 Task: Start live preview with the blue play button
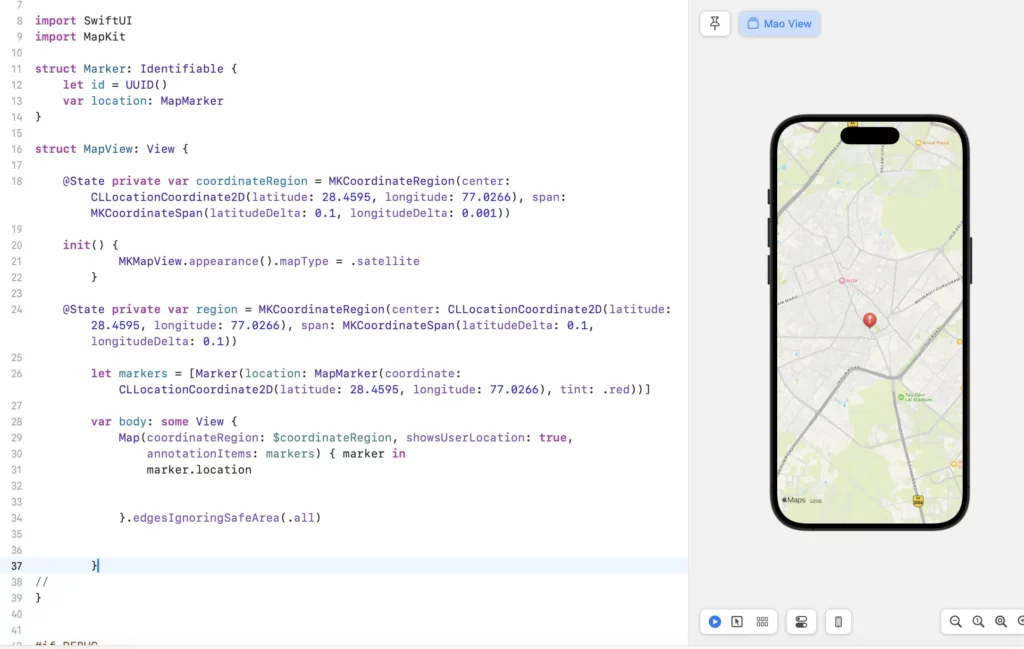click(714, 622)
